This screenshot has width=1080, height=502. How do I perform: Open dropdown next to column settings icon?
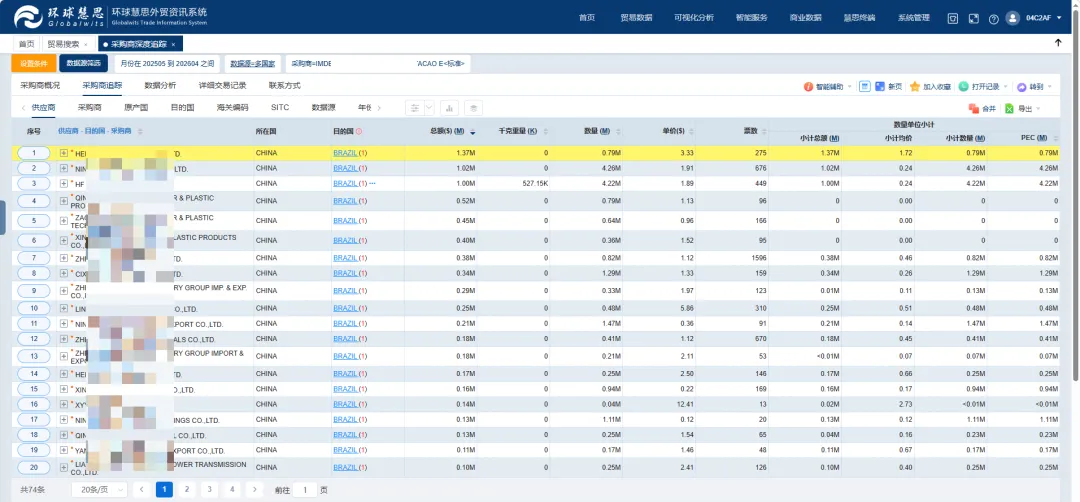[429, 108]
